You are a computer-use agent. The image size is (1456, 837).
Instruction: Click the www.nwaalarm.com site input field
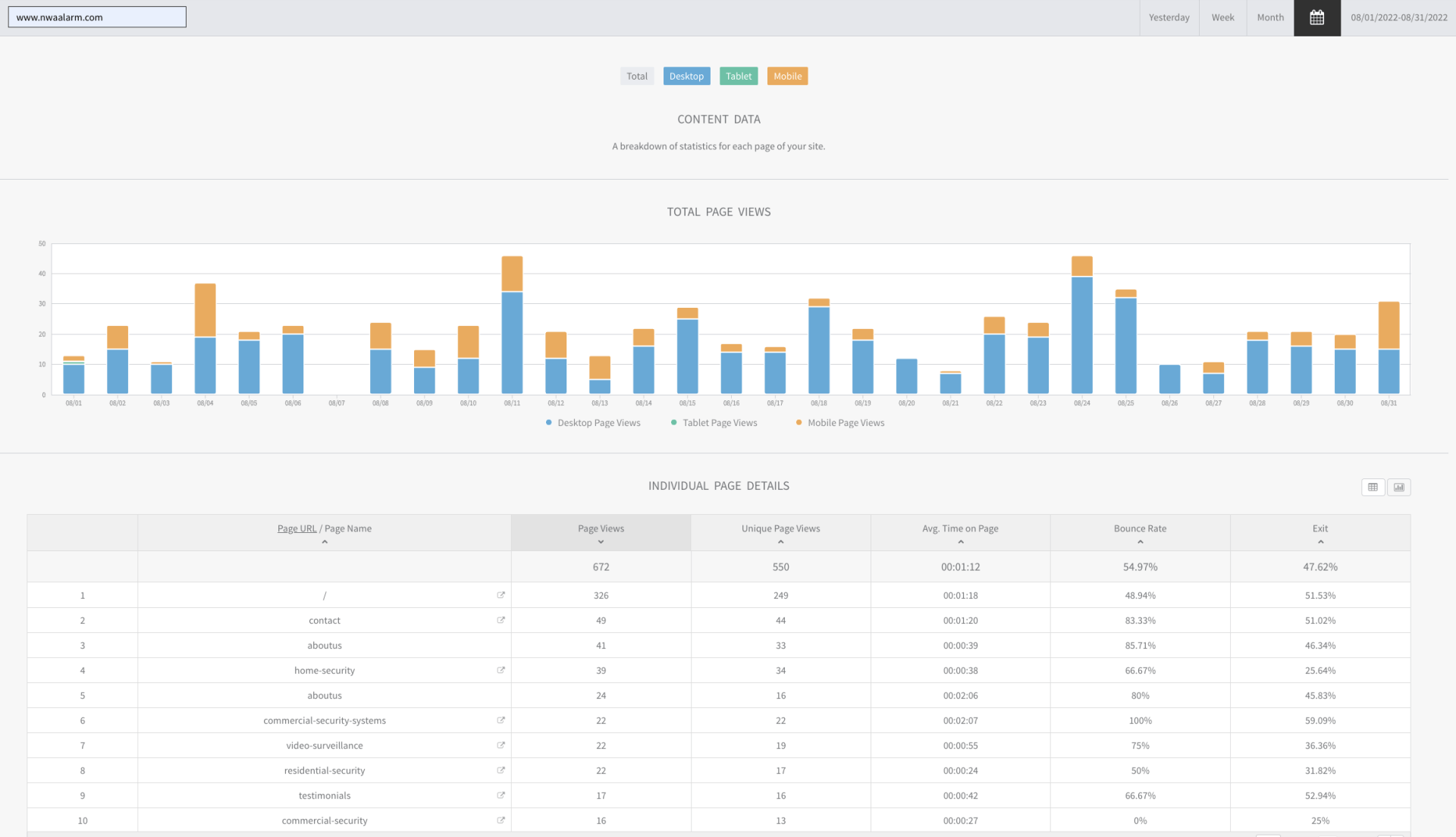97,17
